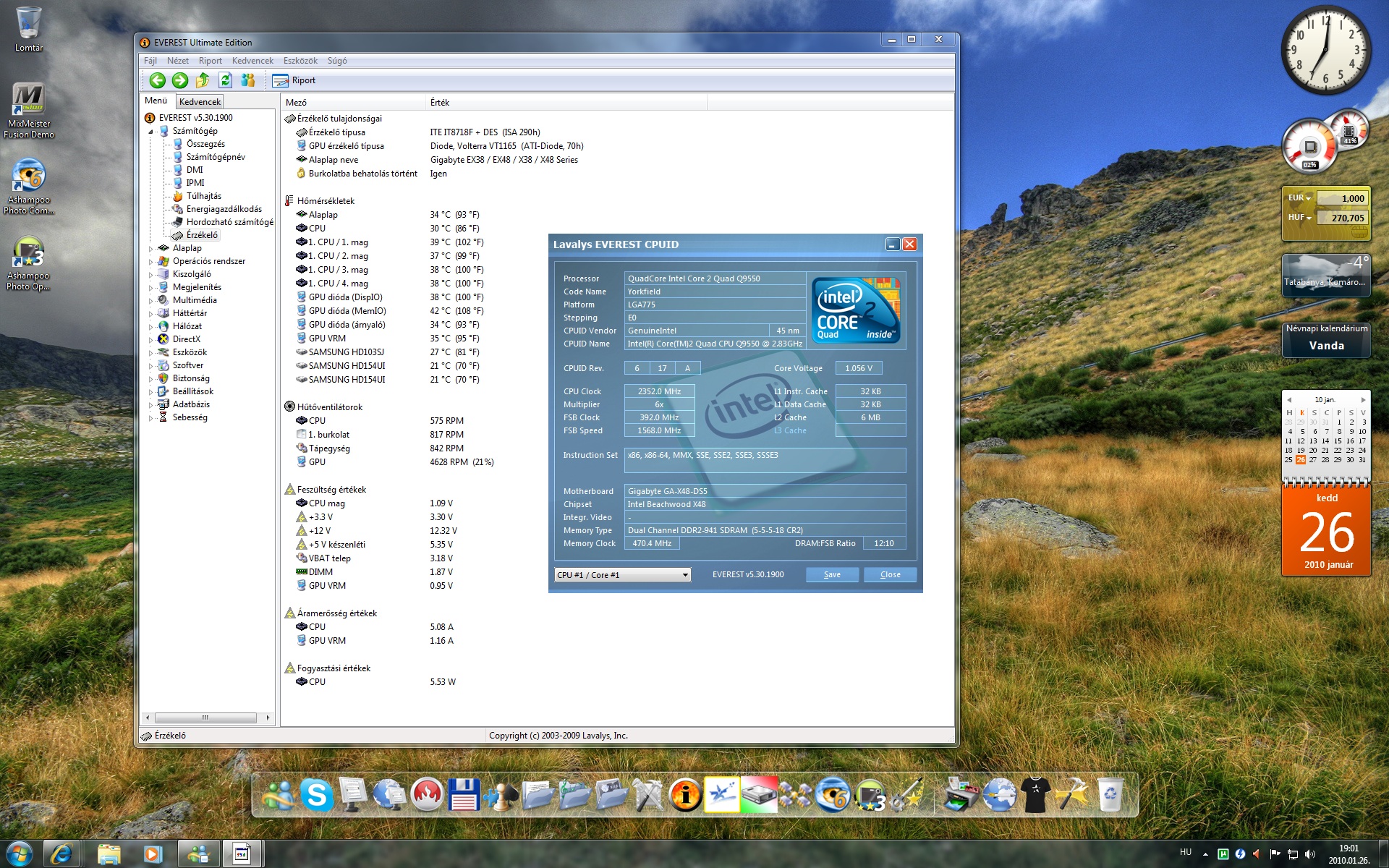Open the Riport menu in menu bar

pyautogui.click(x=211, y=61)
